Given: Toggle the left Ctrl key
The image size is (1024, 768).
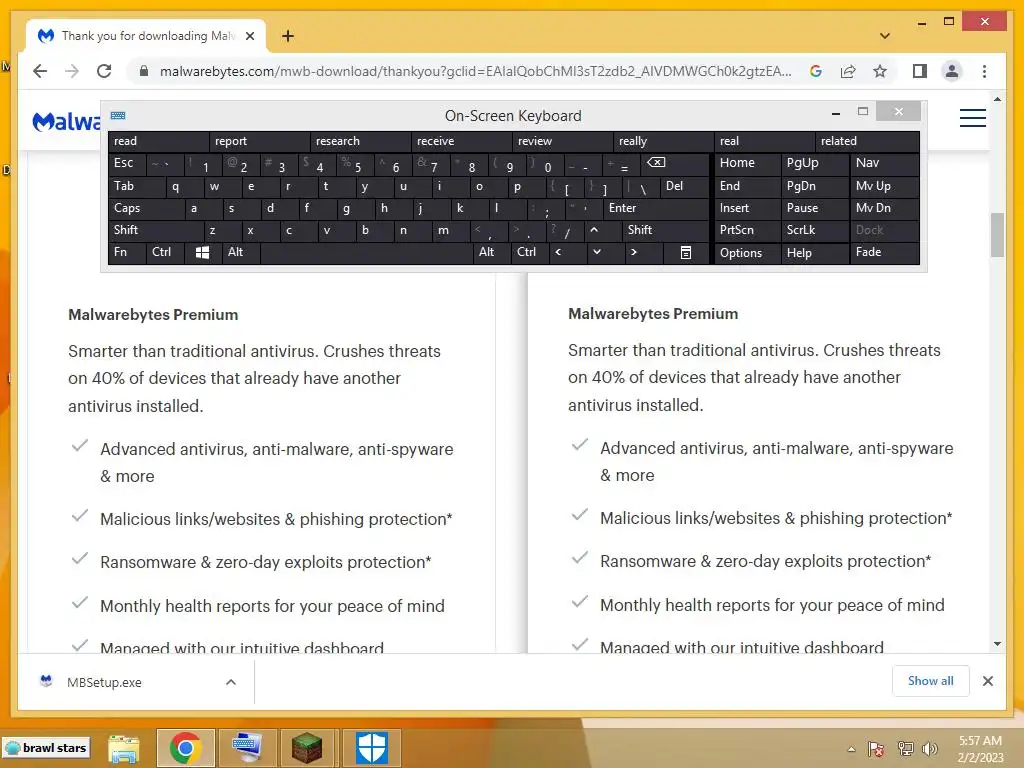Looking at the screenshot, I should 165,252.
